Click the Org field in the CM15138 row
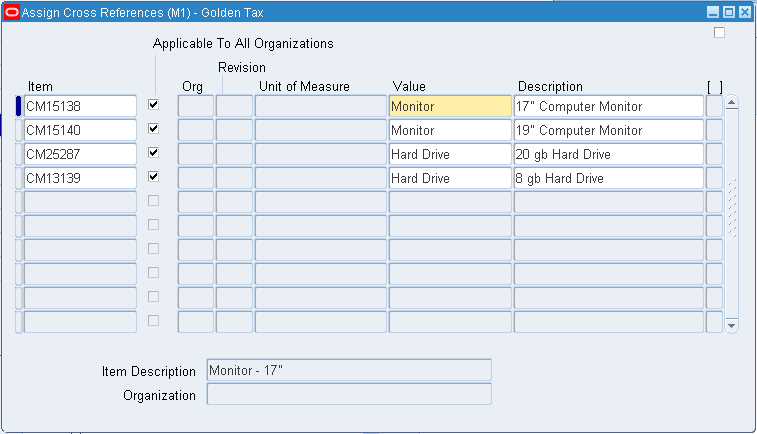Viewport: 757px width, 434px height. pyautogui.click(x=196, y=106)
